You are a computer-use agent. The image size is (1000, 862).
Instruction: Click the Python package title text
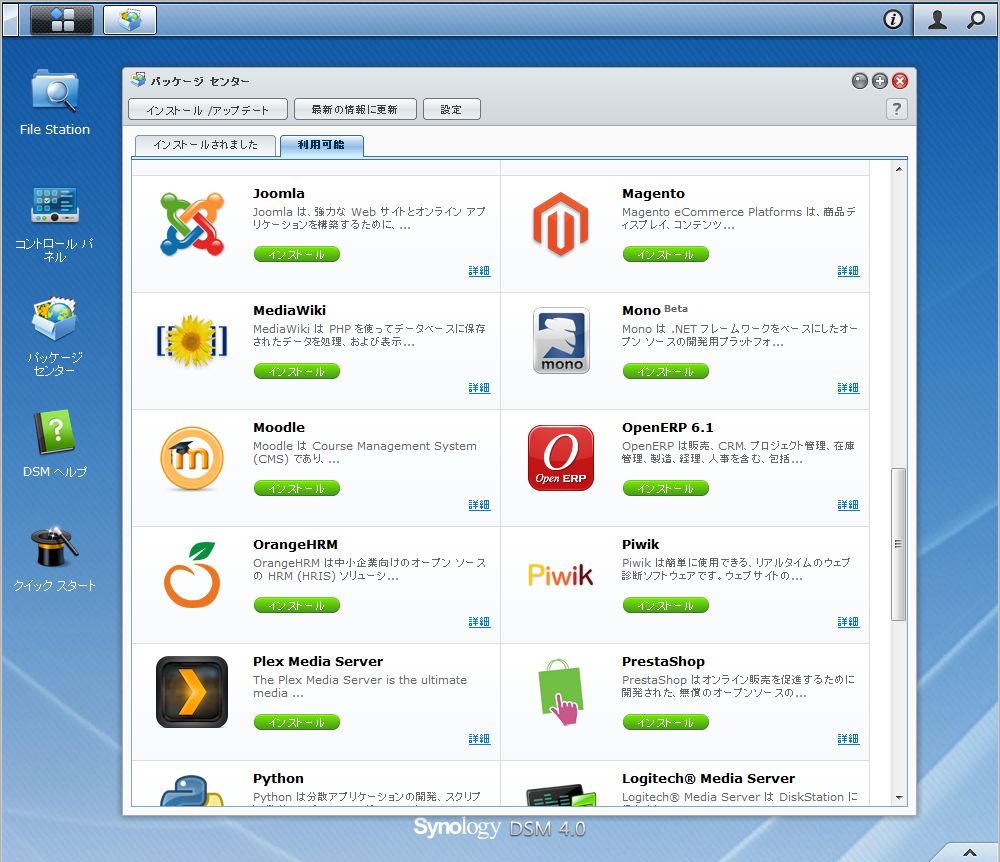pyautogui.click(x=278, y=778)
